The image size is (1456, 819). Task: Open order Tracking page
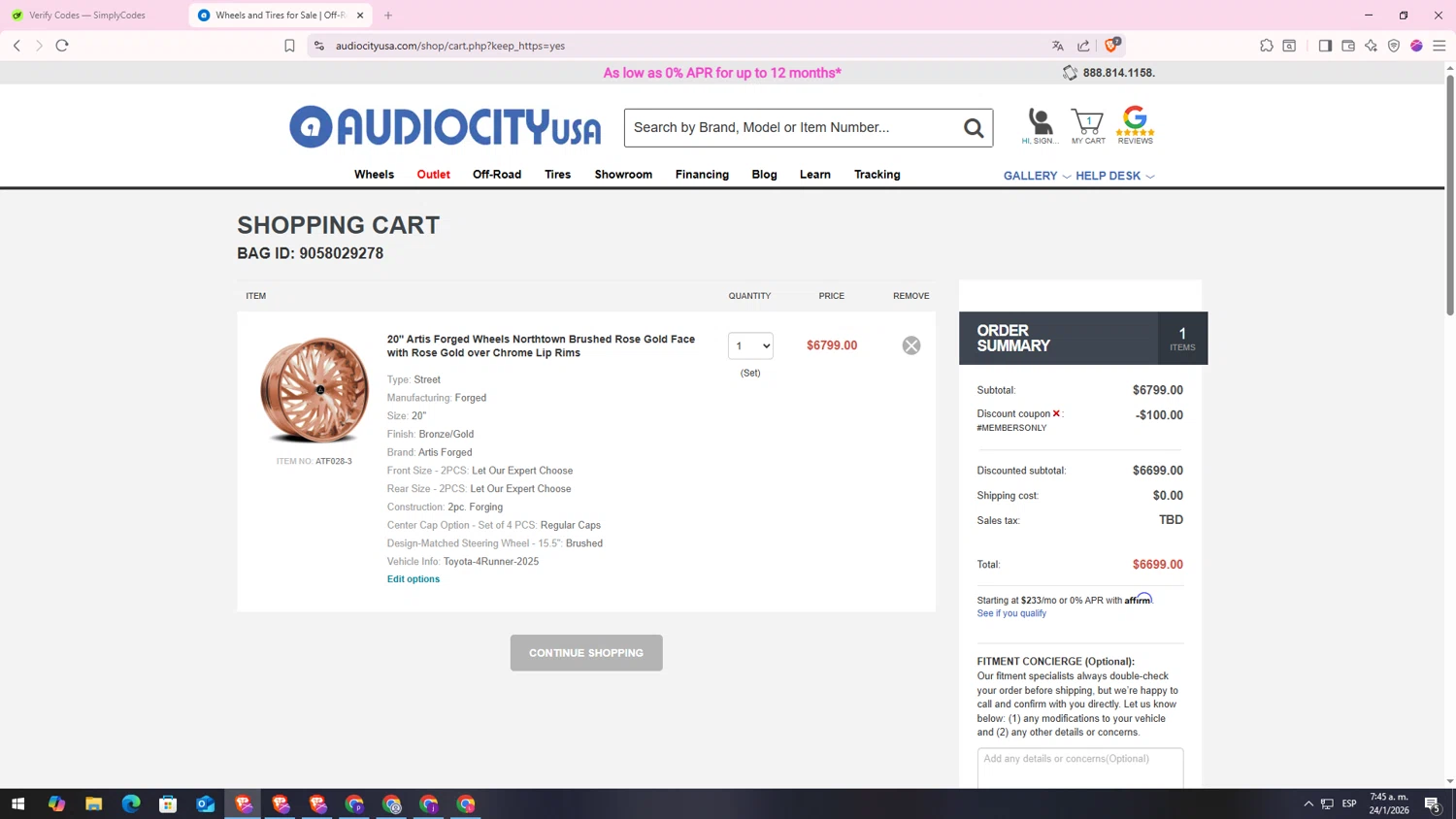[877, 175]
